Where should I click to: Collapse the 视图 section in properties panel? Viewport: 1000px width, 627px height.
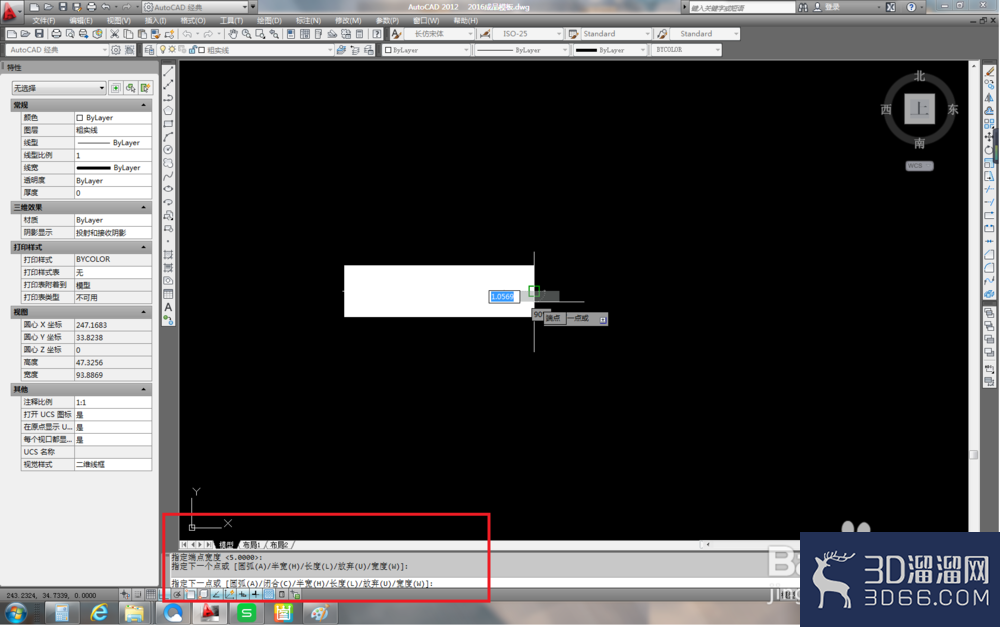[143, 312]
